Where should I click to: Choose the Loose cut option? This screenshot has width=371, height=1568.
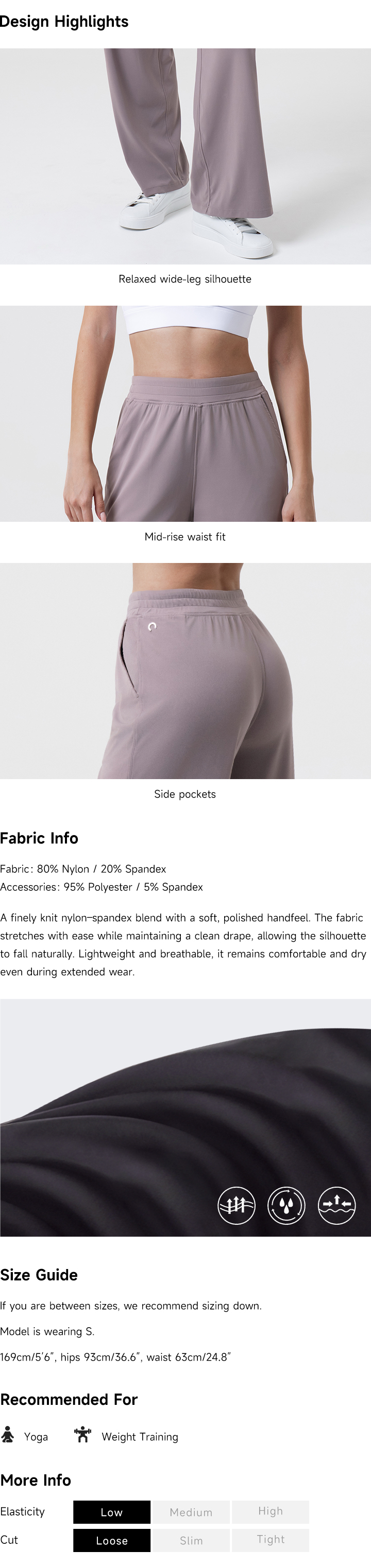[111, 1541]
